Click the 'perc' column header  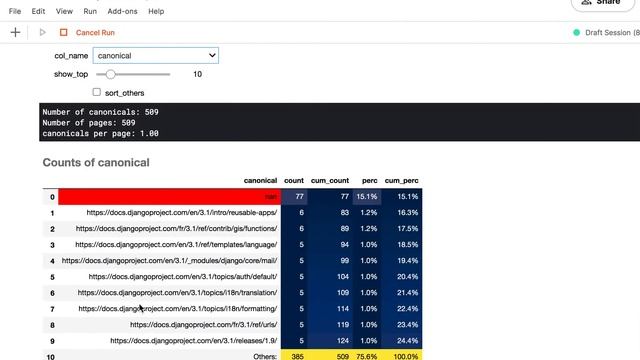[369, 180]
